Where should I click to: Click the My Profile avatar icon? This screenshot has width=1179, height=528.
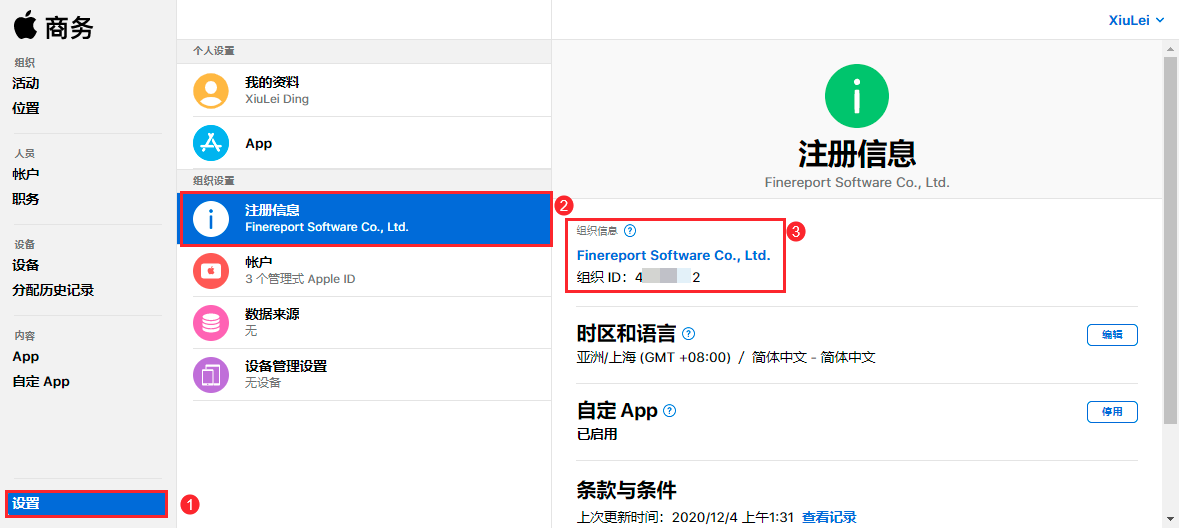211,90
